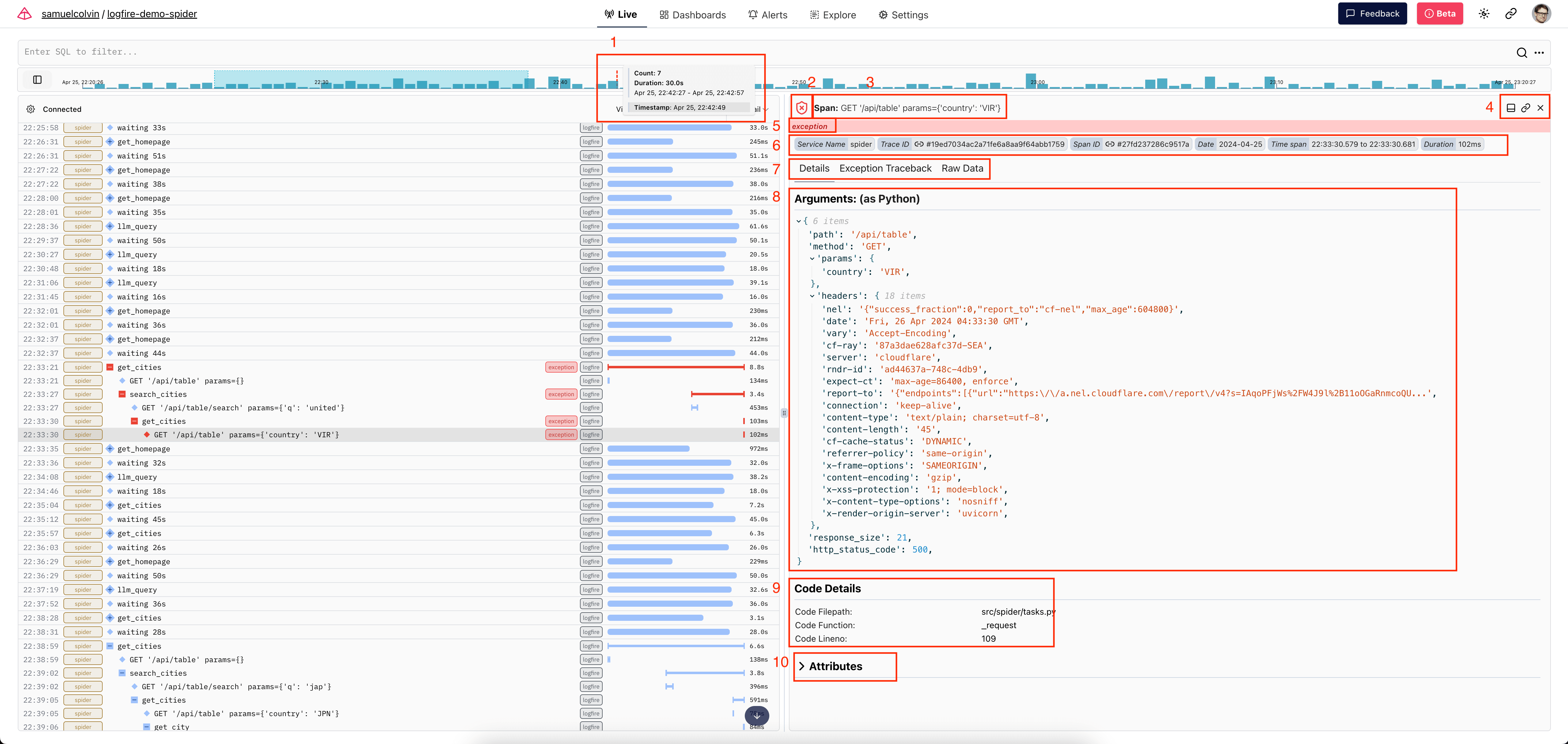The image size is (1568, 744).
Task: Click the Feedback button
Action: pos(1372,14)
